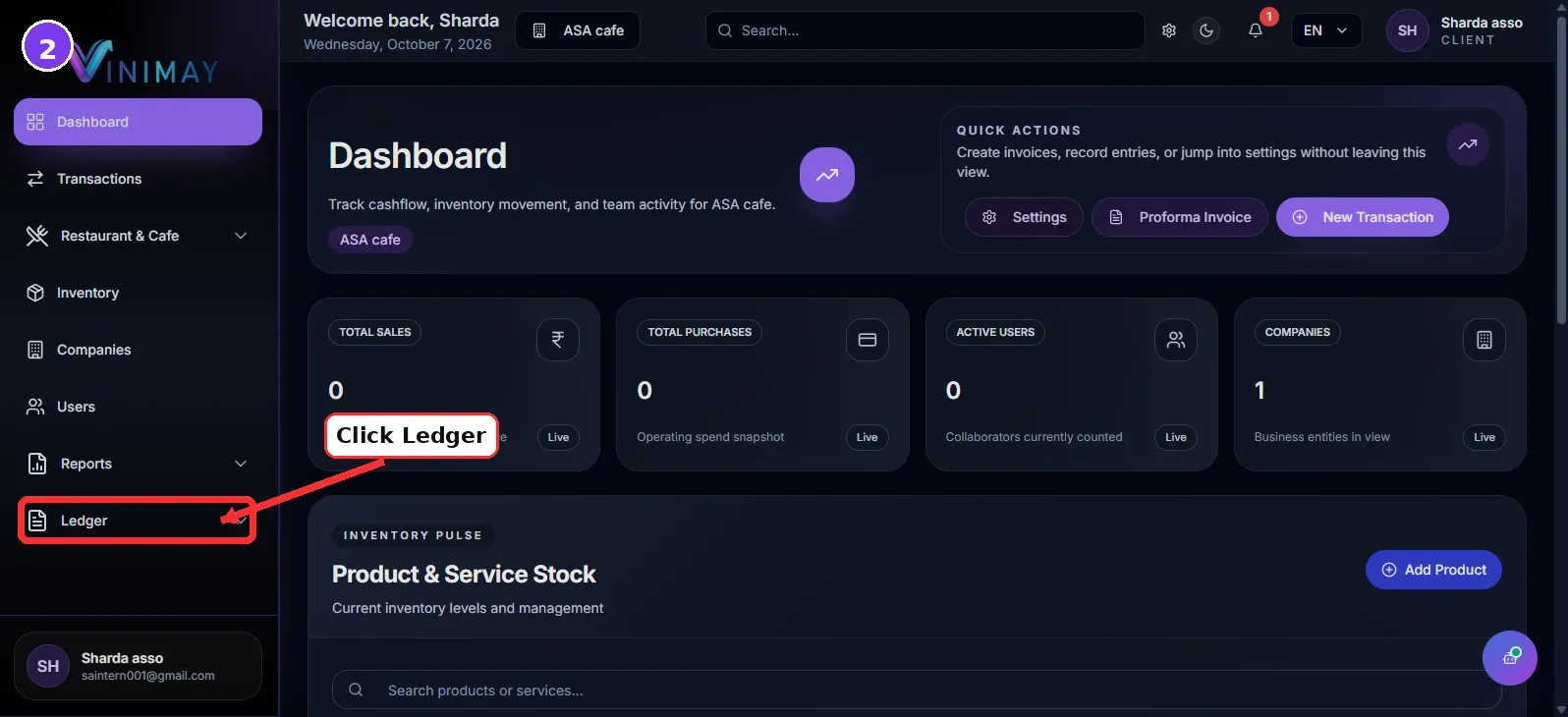Create a Proforma Invoice

pyautogui.click(x=1180, y=217)
